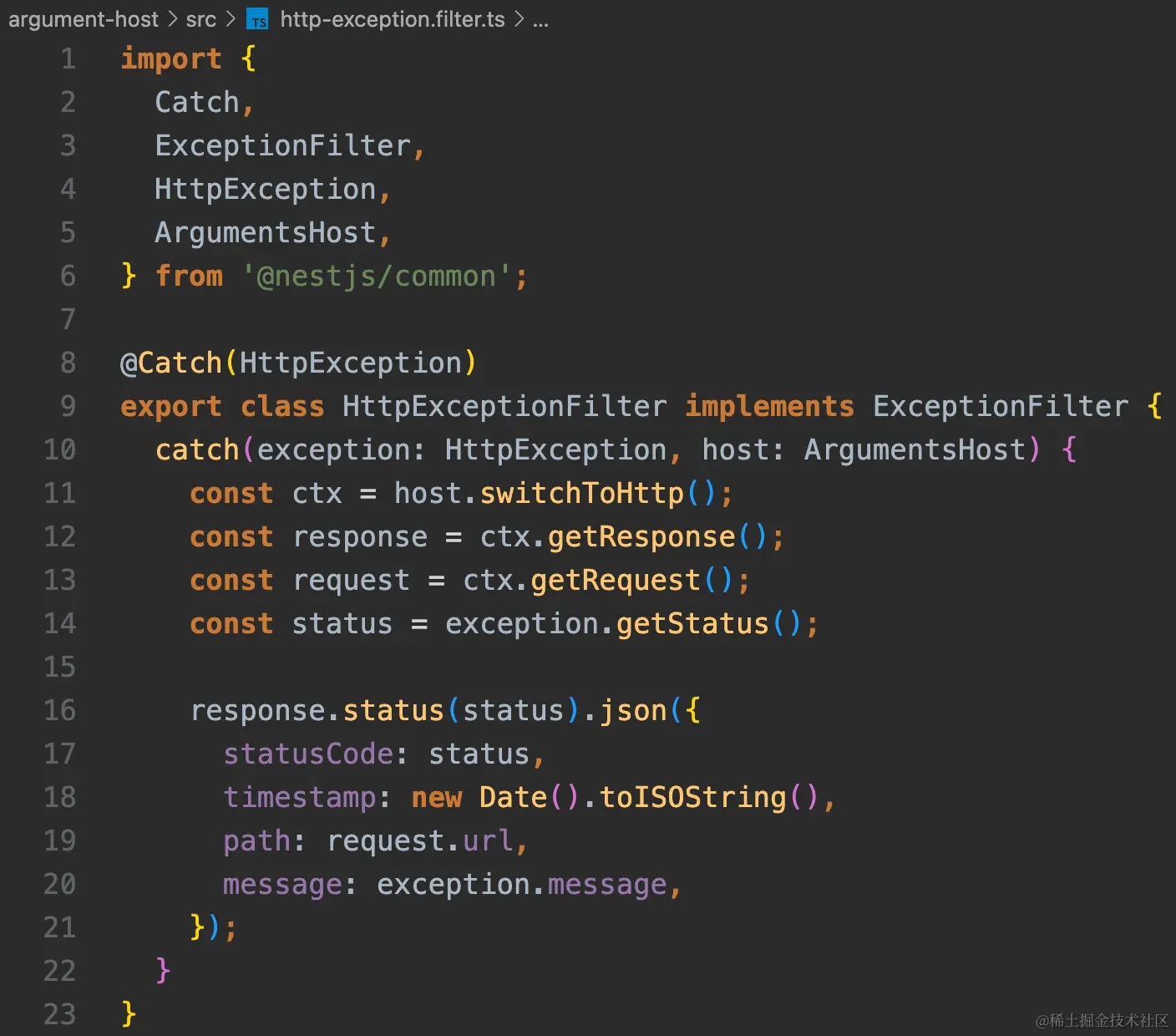Click line number 23 in gutter
The height and width of the screenshot is (1036, 1176).
60,1015
